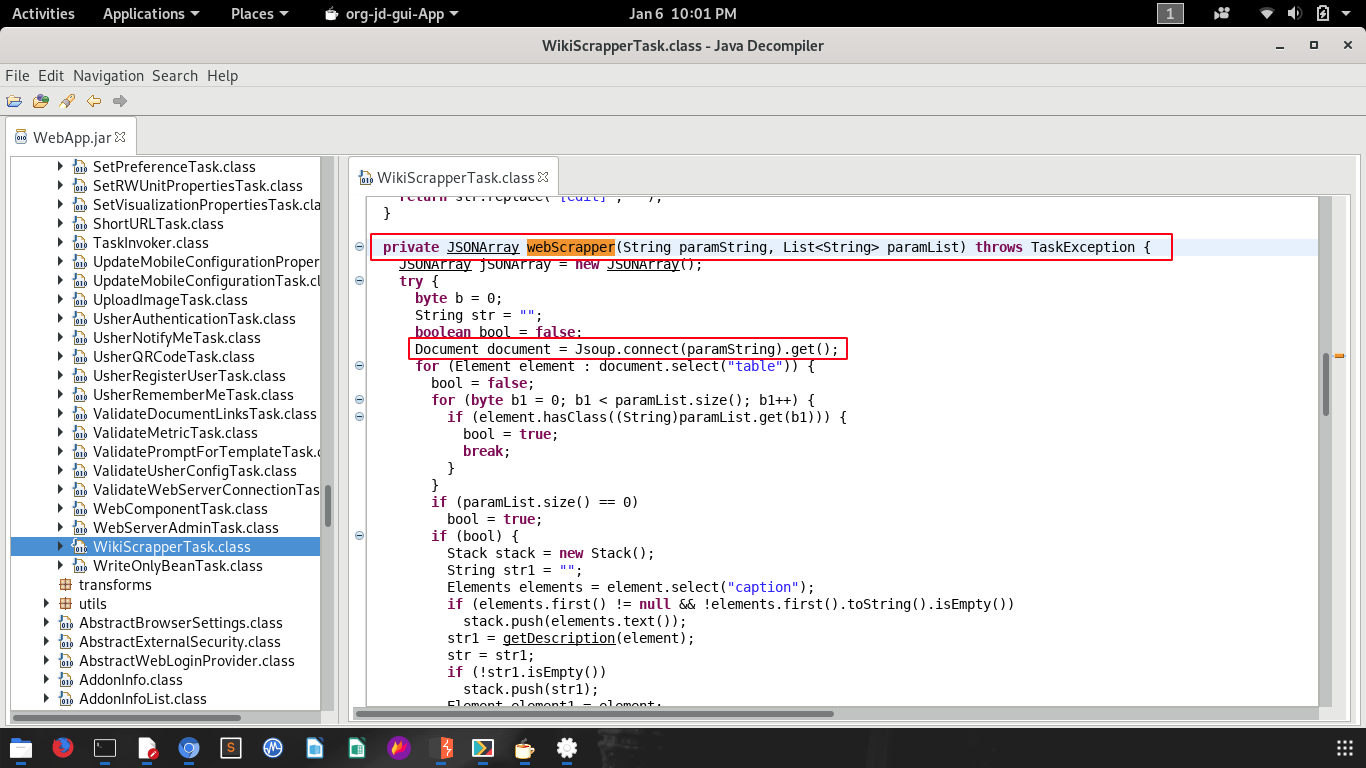
Task: Click the highlighted webScrapper method name
Action: 570,247
